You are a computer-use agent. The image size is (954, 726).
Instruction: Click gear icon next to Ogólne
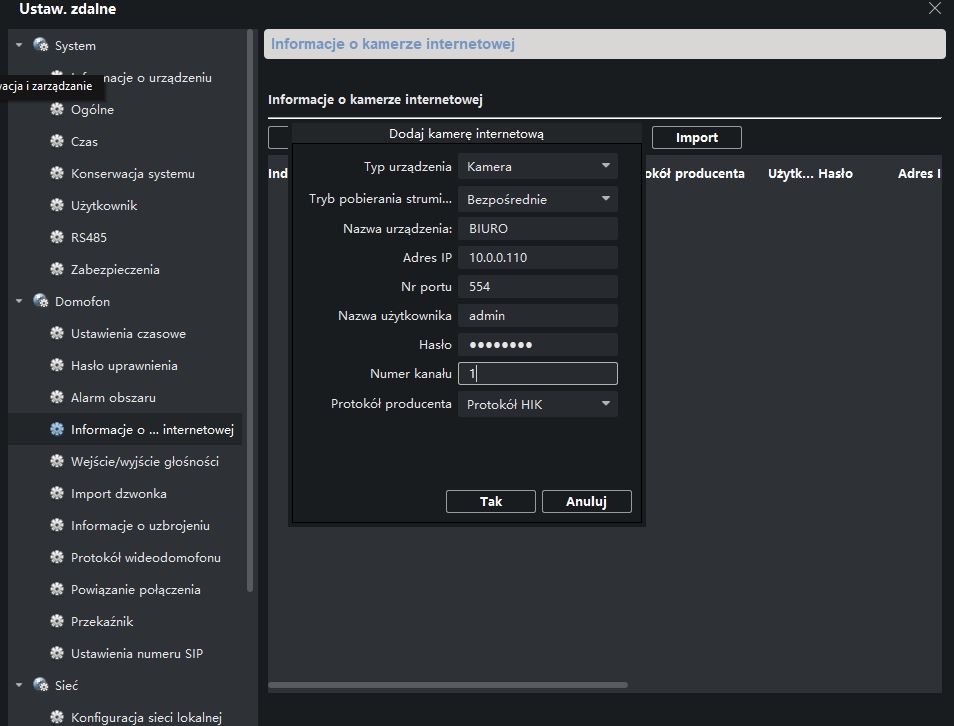57,110
